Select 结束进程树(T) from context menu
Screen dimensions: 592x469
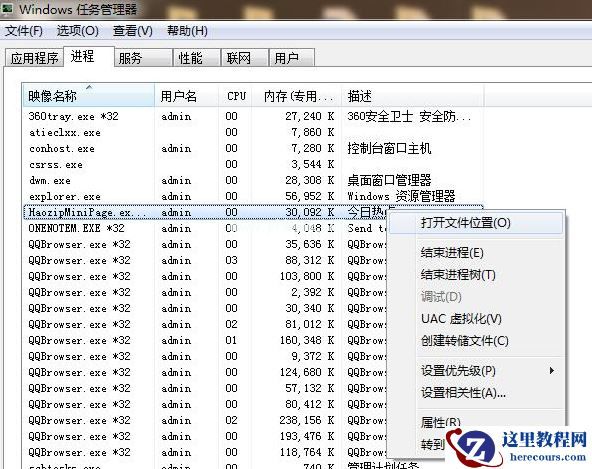[x=476, y=275]
